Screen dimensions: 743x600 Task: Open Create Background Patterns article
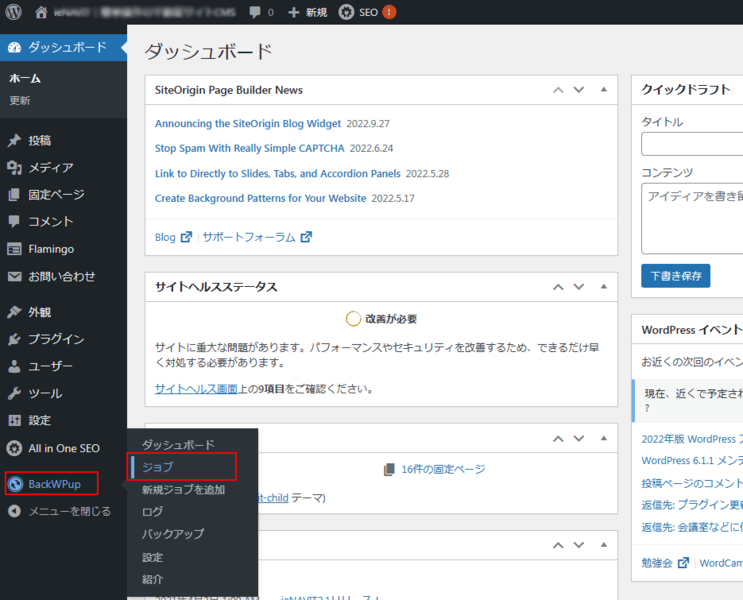click(261, 198)
